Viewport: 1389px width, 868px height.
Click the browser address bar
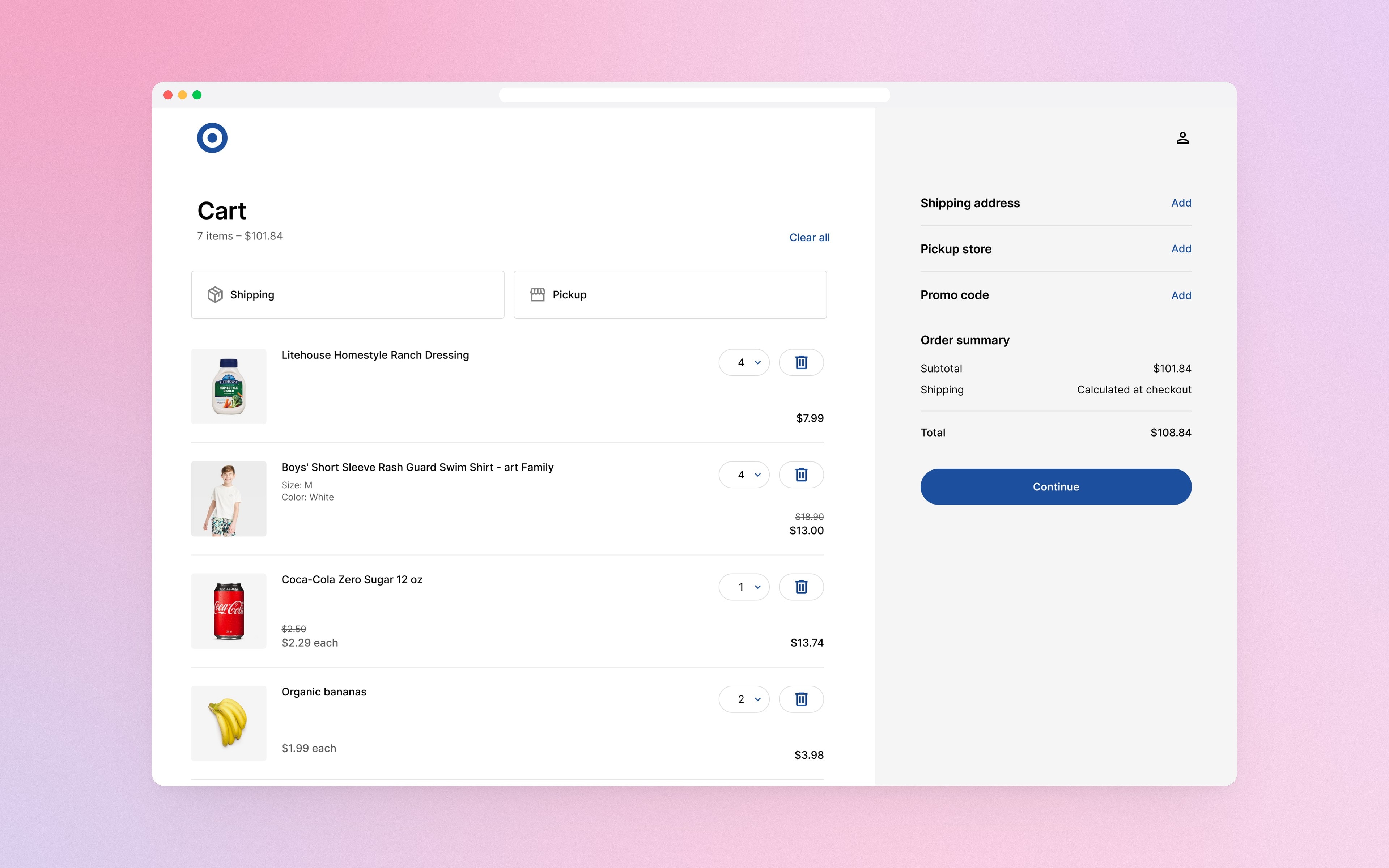pyautogui.click(x=694, y=95)
